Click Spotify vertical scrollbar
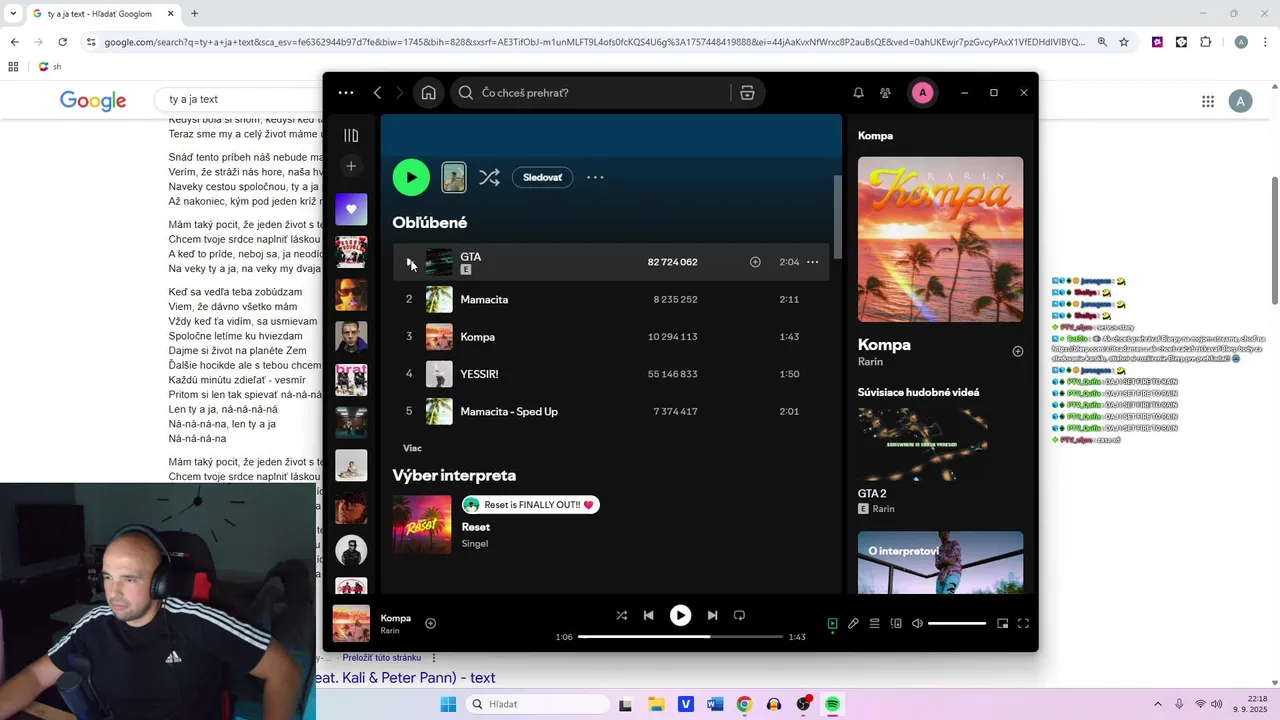 837,218
